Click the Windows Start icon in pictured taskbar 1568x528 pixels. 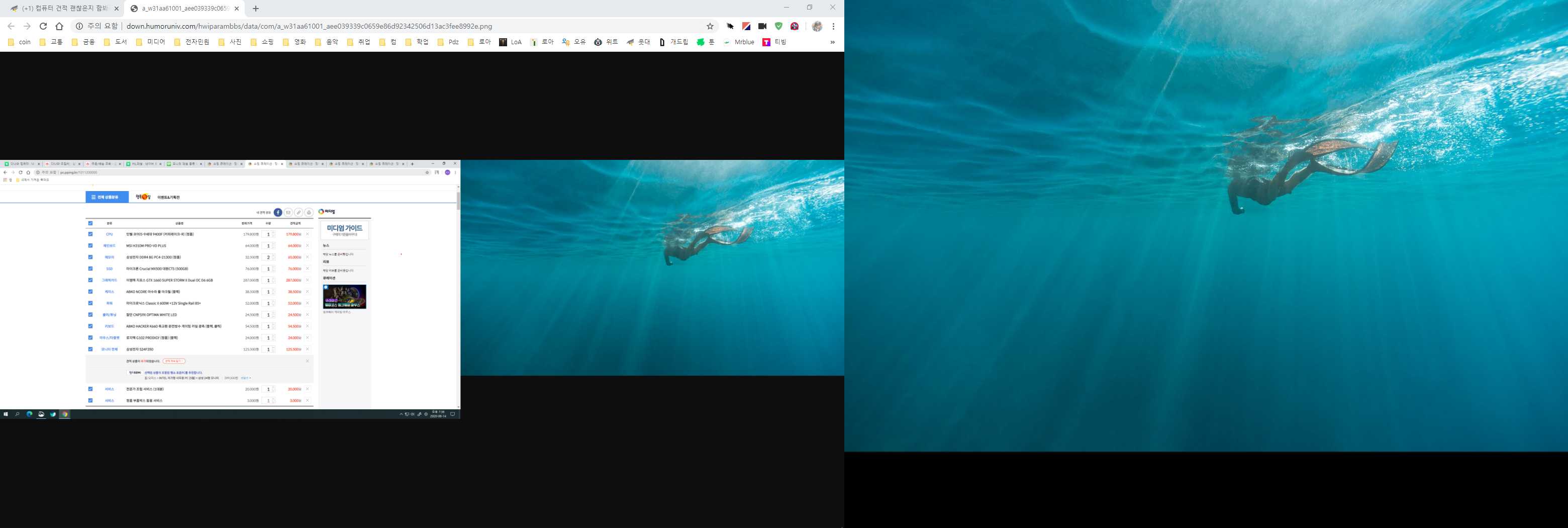(x=6, y=414)
